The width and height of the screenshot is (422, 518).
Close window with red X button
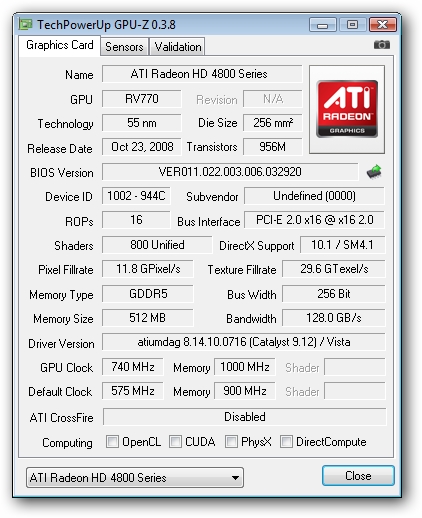pos(383,25)
